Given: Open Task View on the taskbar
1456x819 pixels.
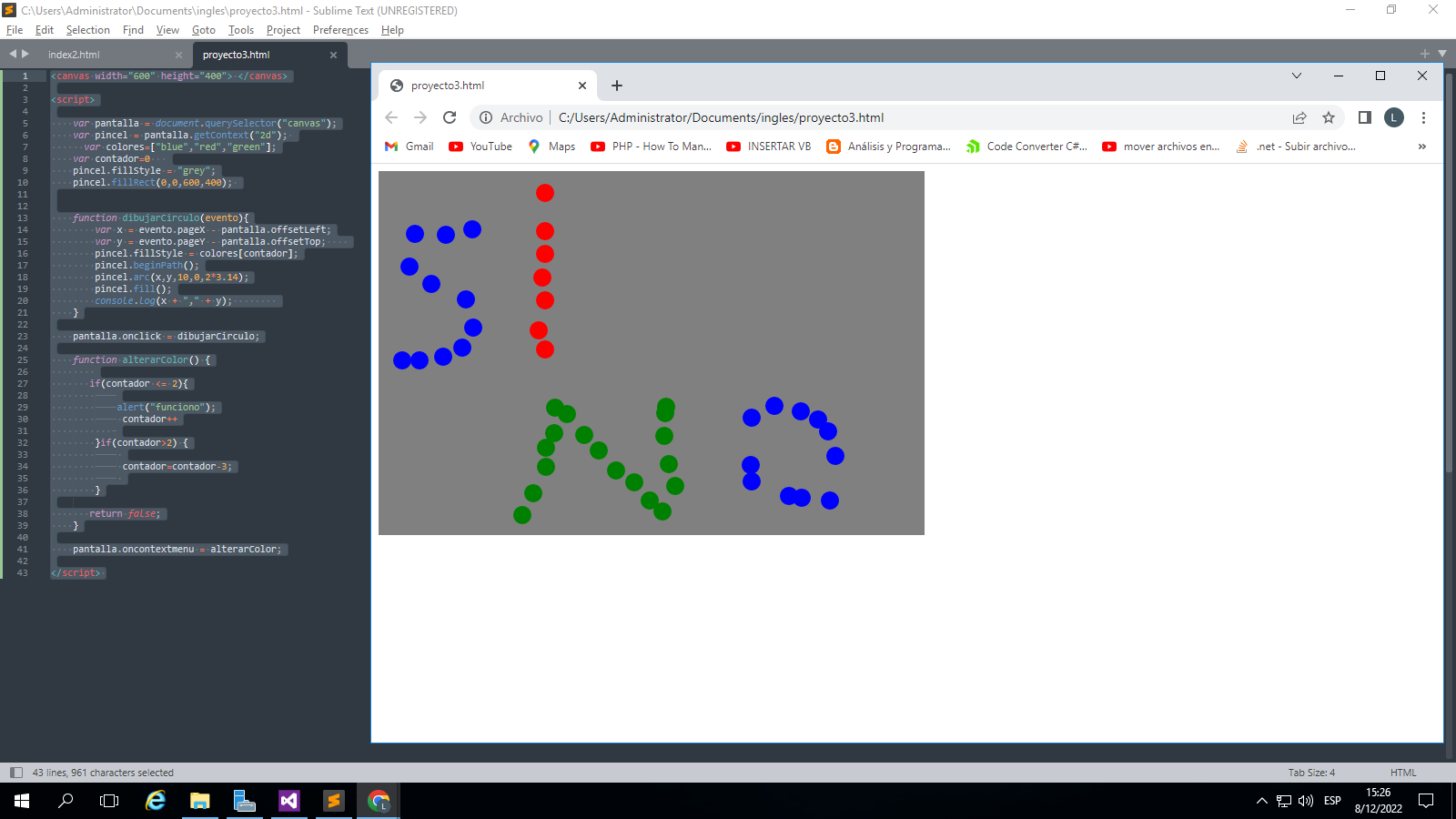Looking at the screenshot, I should [x=109, y=801].
